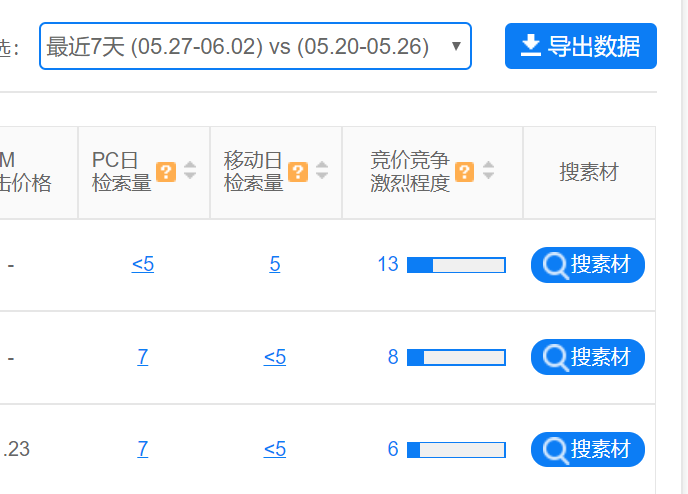Sort by 移动日检索量 using its sort arrows
The height and width of the screenshot is (494, 688).
(x=322, y=170)
